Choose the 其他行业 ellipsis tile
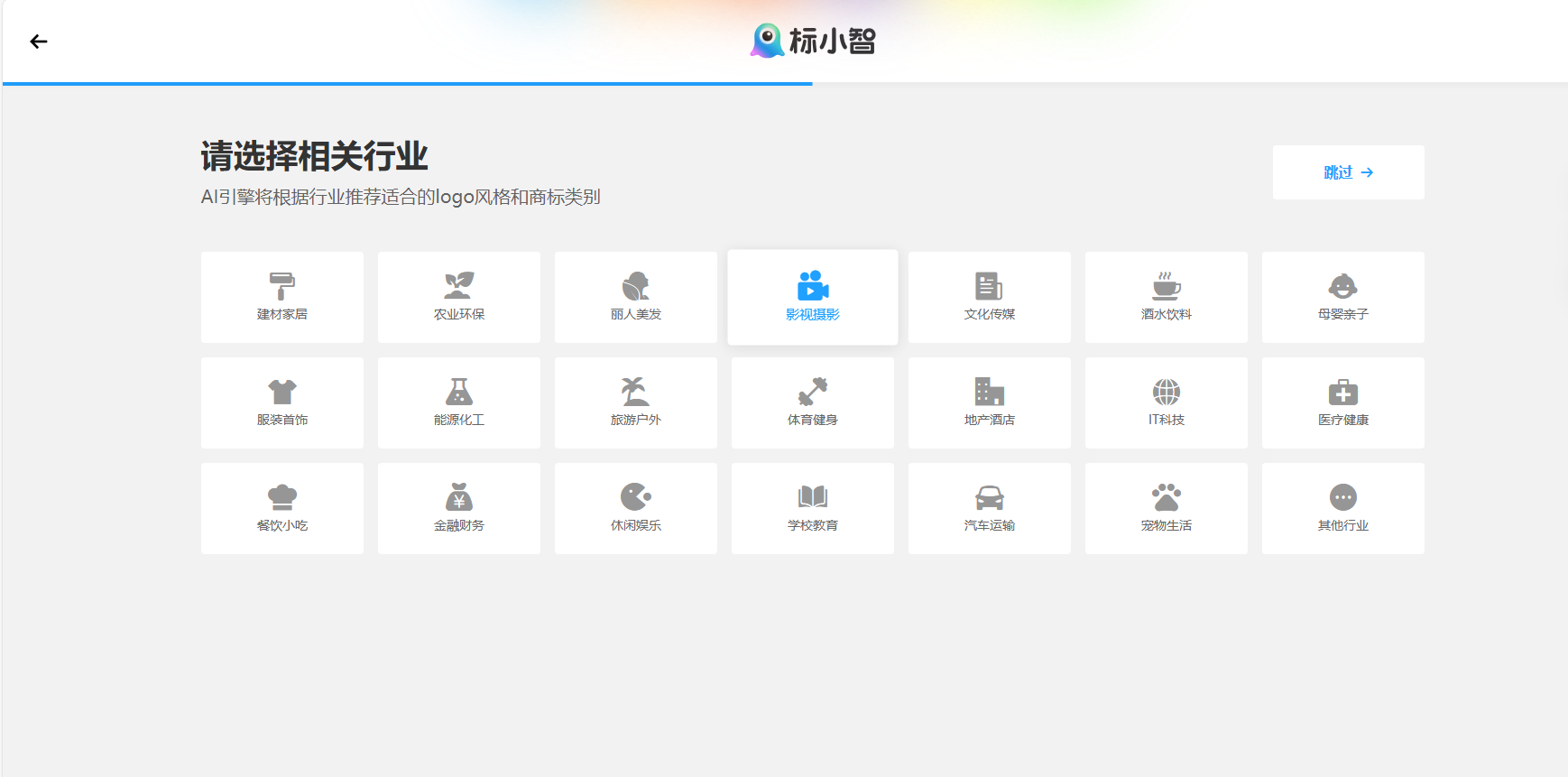Screen dimensions: 1568x777 pyautogui.click(x=1342, y=508)
